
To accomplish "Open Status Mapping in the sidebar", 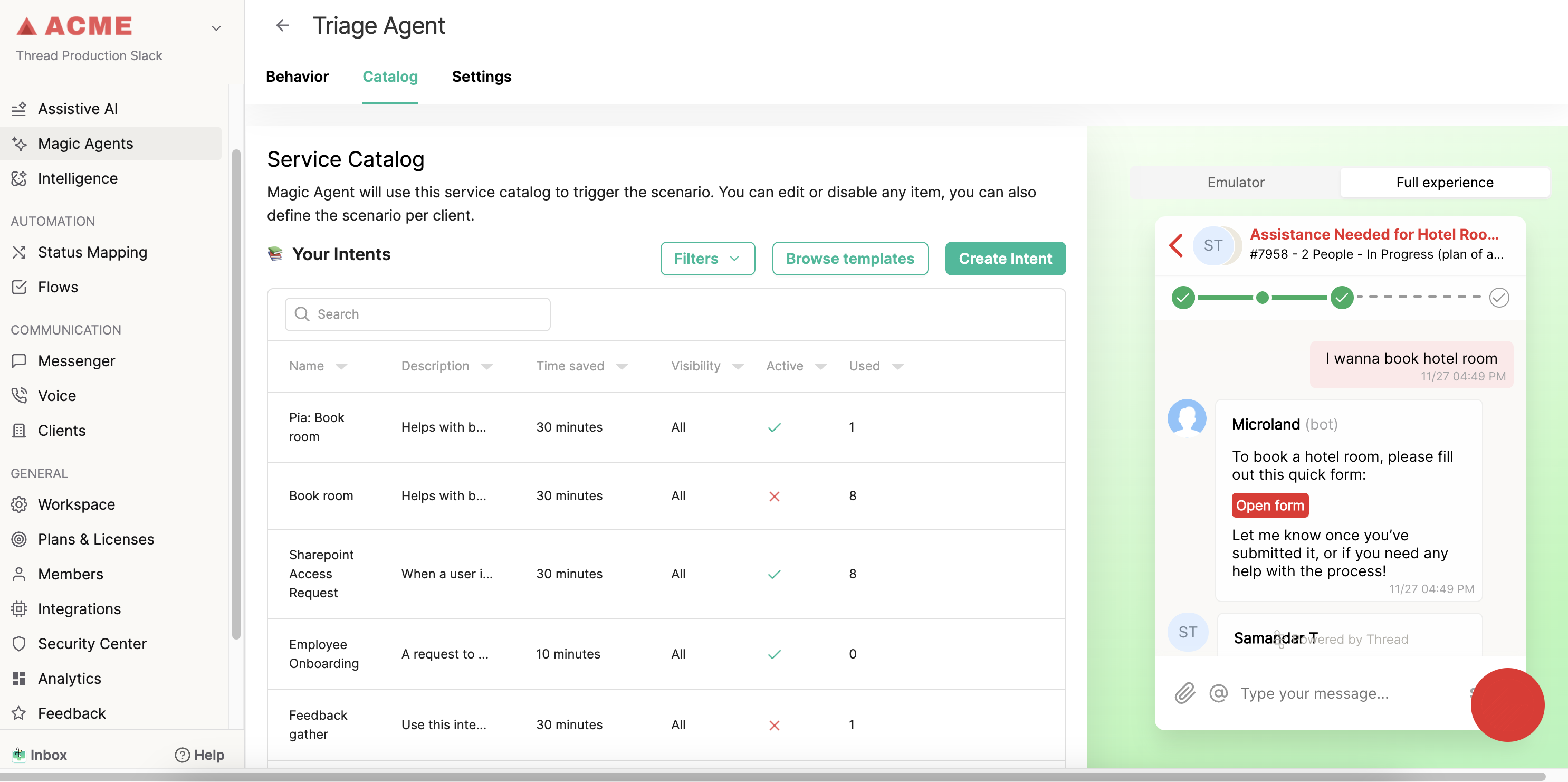I will pyautogui.click(x=92, y=252).
